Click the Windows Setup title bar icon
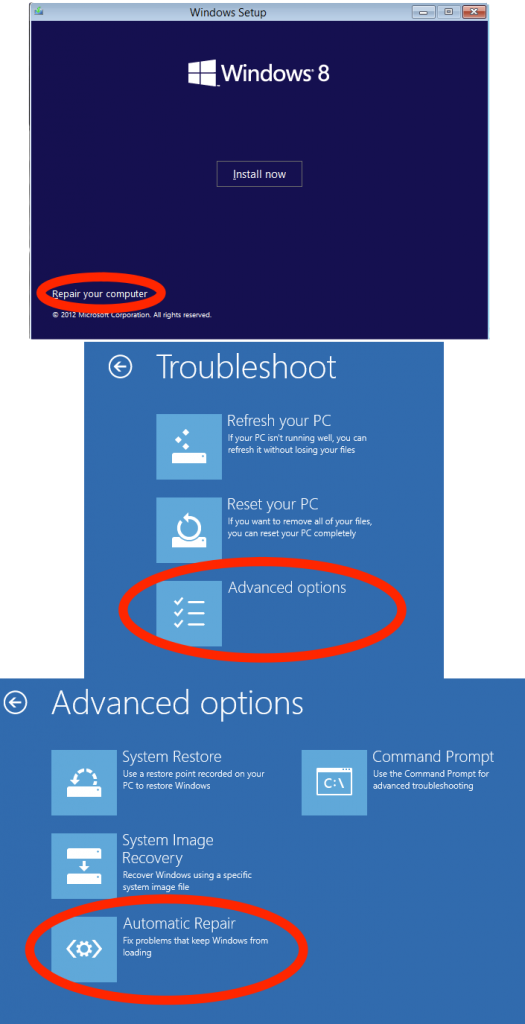The image size is (525, 1024). click(40, 11)
